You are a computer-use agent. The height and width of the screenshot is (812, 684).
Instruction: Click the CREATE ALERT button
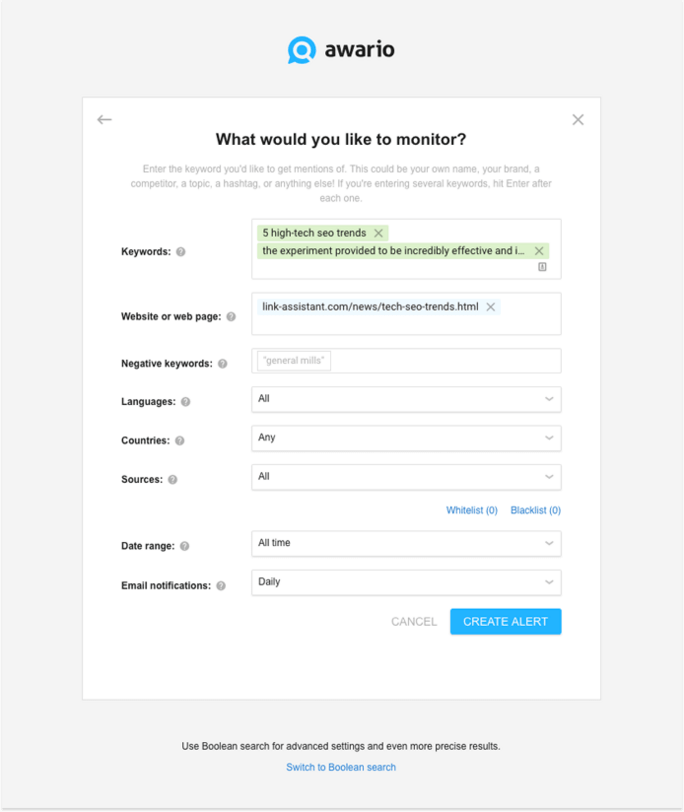pyautogui.click(x=505, y=621)
